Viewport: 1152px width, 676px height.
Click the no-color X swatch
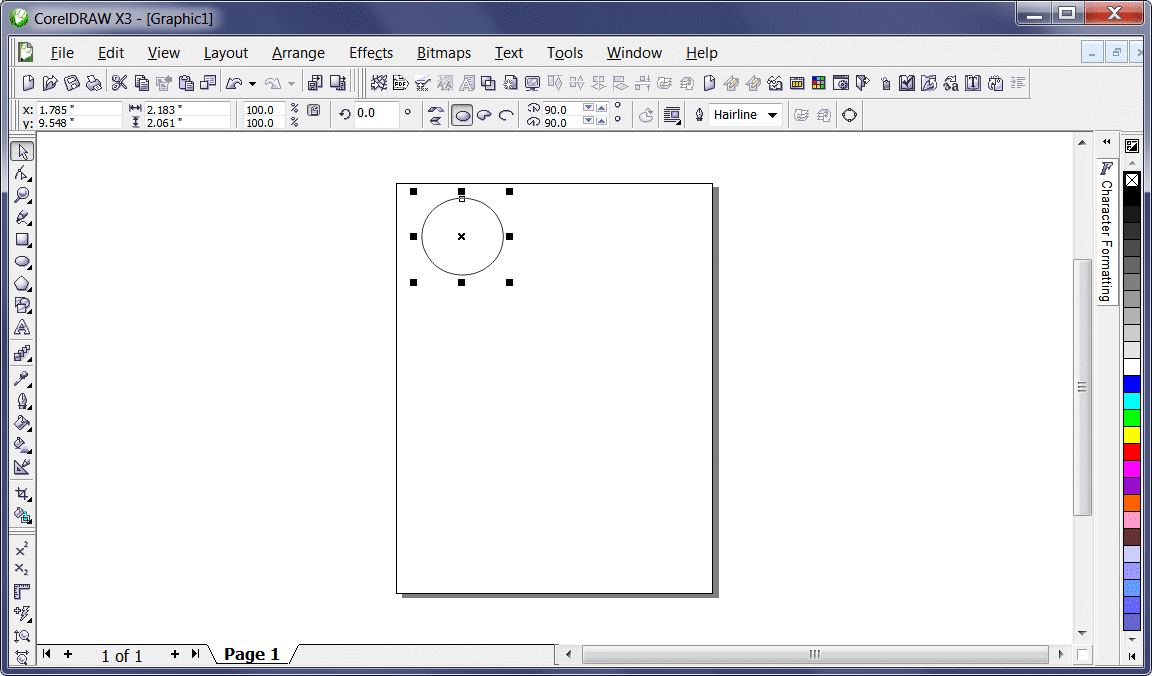pyautogui.click(x=1132, y=180)
